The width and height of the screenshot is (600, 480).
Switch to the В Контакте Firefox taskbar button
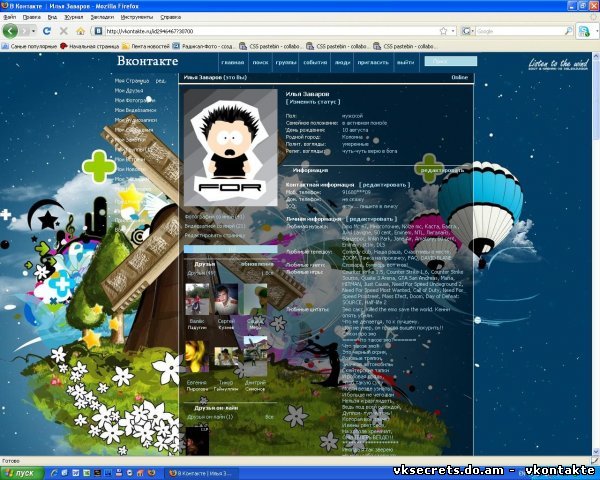tap(201, 473)
